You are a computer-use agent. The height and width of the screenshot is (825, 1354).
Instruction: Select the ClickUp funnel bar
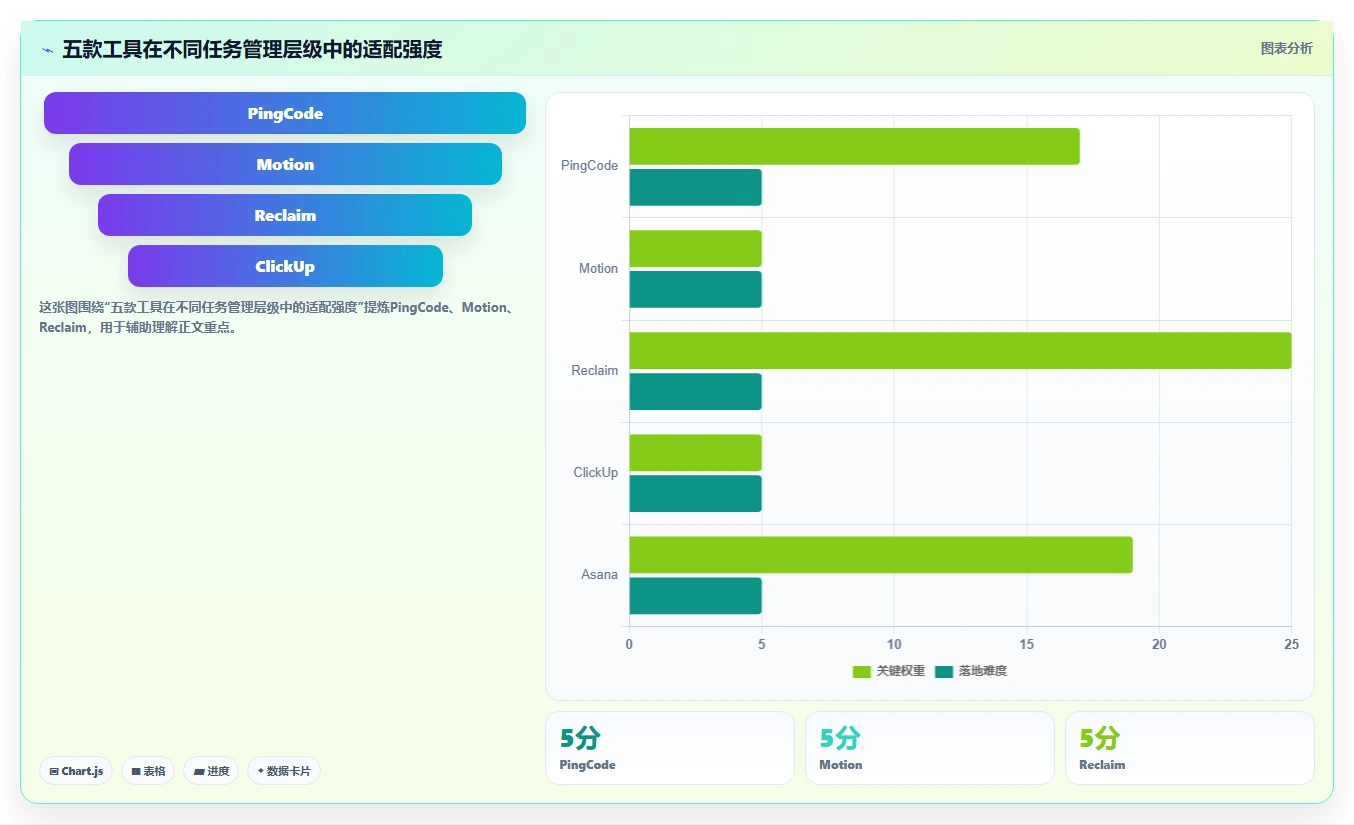click(x=285, y=266)
